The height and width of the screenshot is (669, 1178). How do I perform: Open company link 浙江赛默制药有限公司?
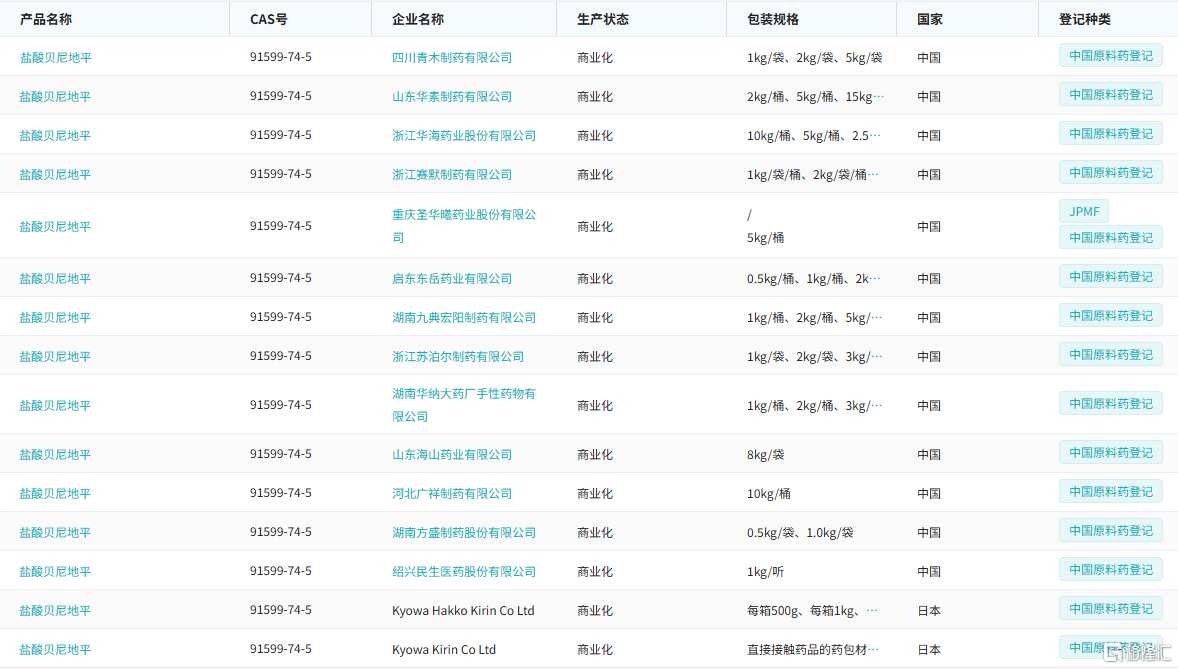(x=452, y=175)
